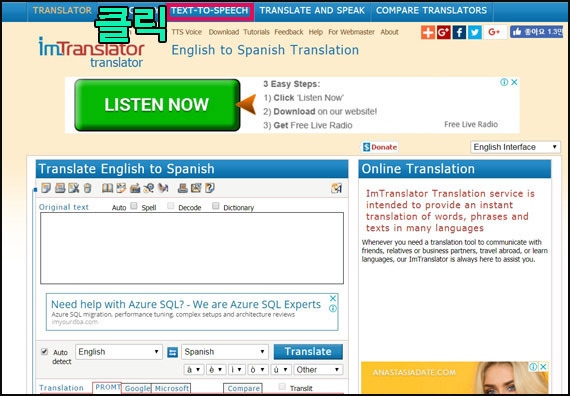
Task: Close the Anastasiadate ad
Action: click(543, 367)
